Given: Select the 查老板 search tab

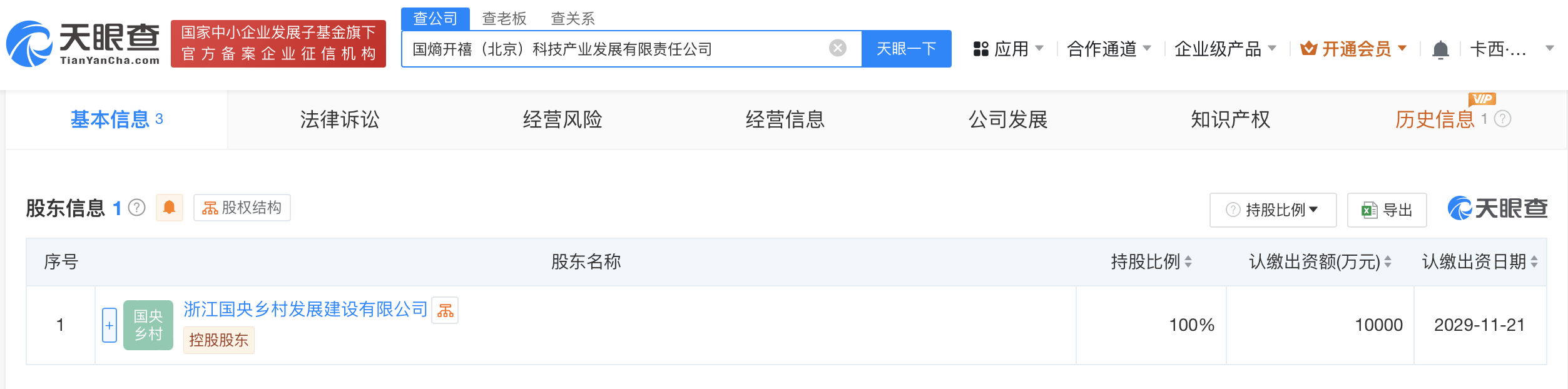Looking at the screenshot, I should click(x=504, y=19).
